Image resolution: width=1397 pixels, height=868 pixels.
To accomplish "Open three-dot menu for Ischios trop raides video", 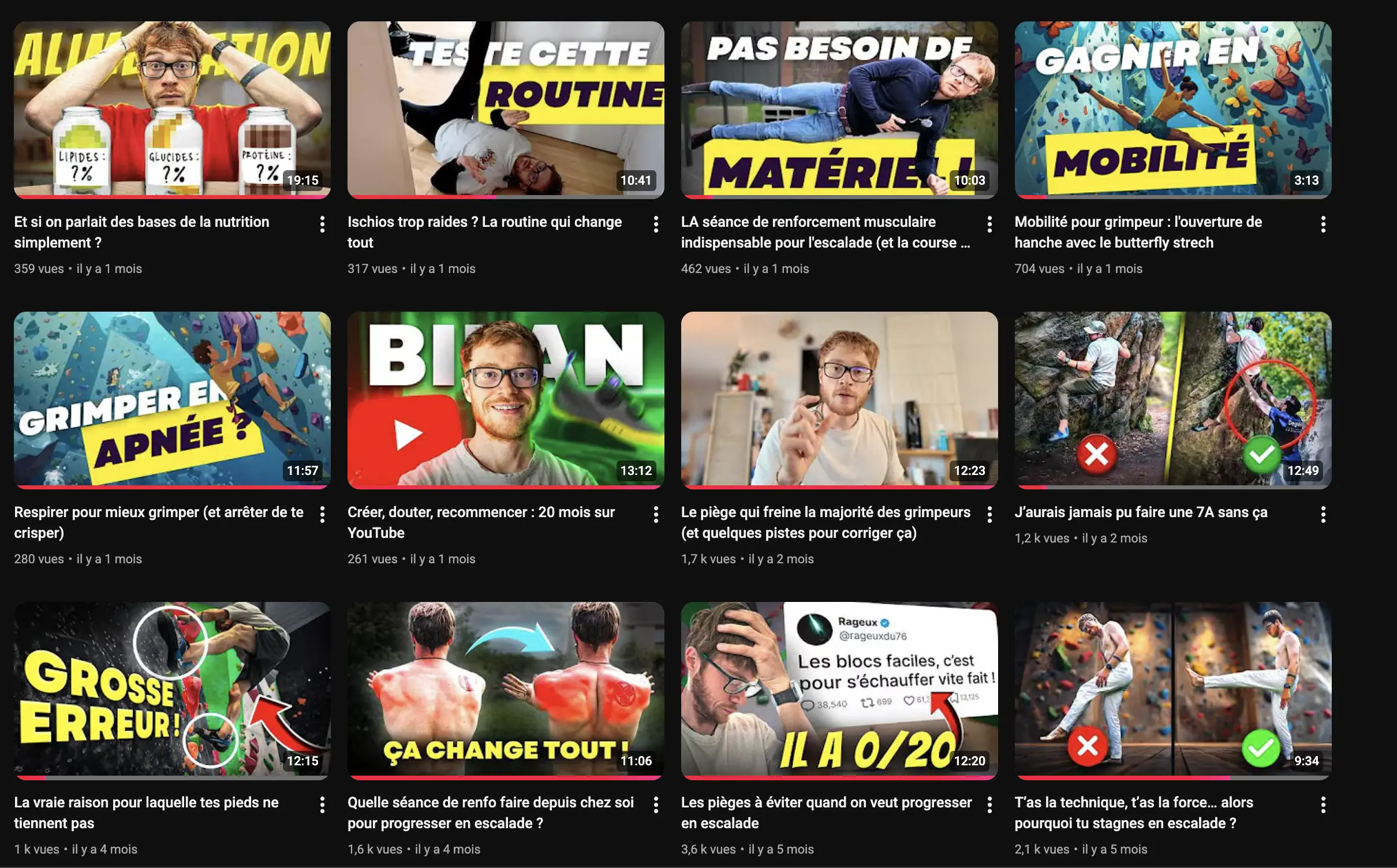I will (656, 224).
